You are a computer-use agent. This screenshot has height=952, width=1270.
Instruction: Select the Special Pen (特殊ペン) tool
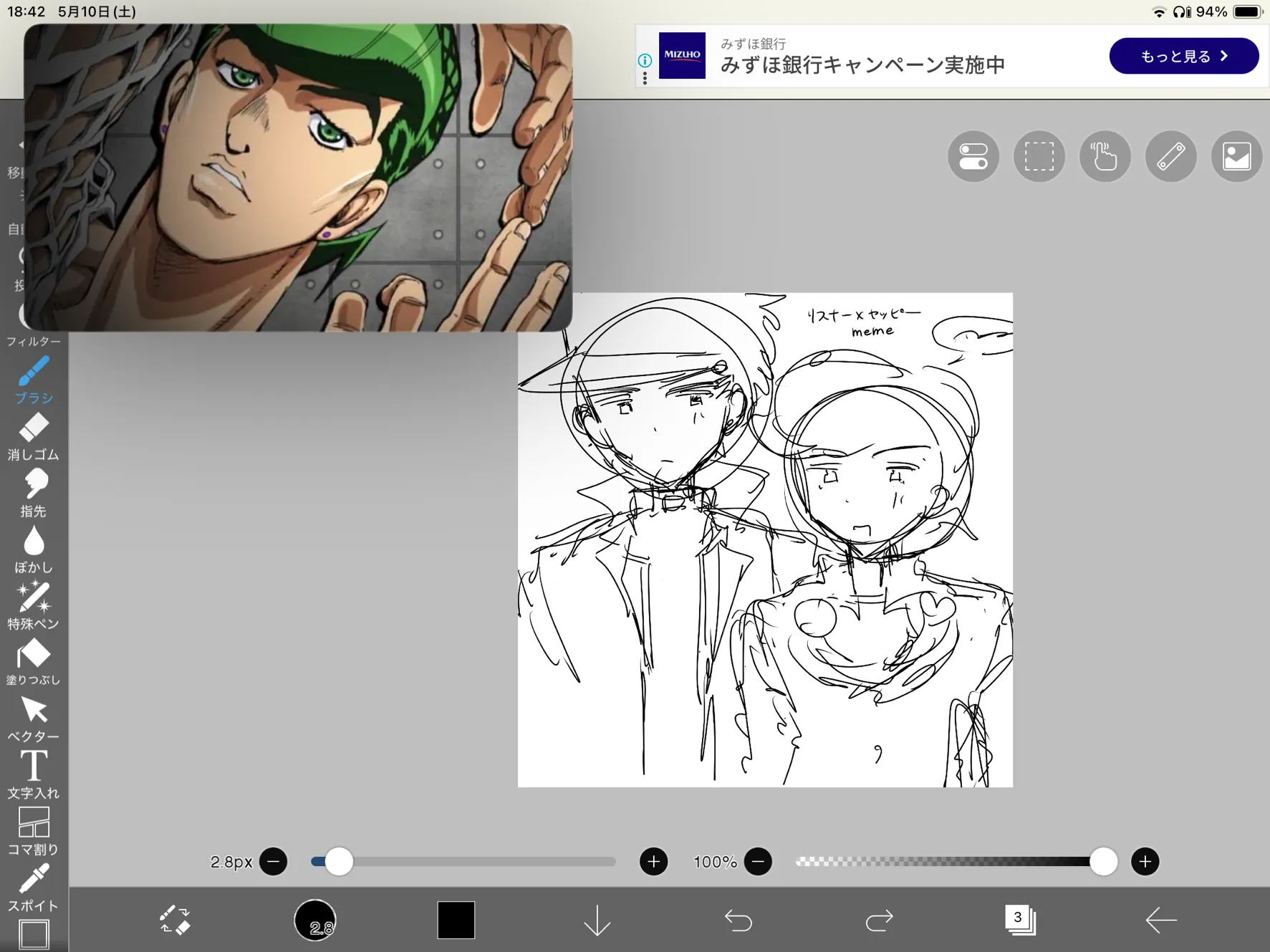33,606
